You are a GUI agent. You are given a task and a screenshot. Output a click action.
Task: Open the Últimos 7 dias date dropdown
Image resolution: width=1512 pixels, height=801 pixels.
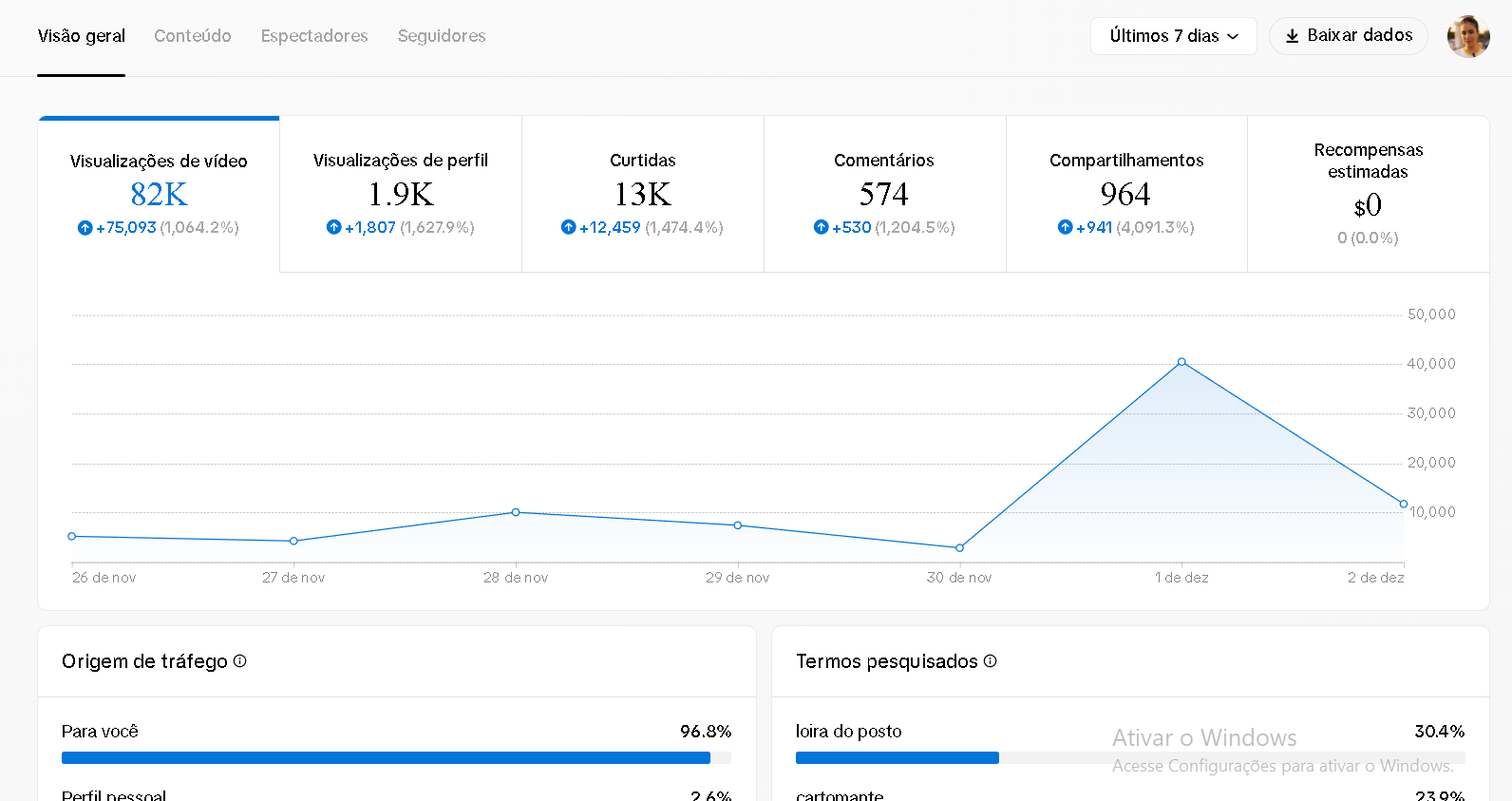pyautogui.click(x=1173, y=36)
